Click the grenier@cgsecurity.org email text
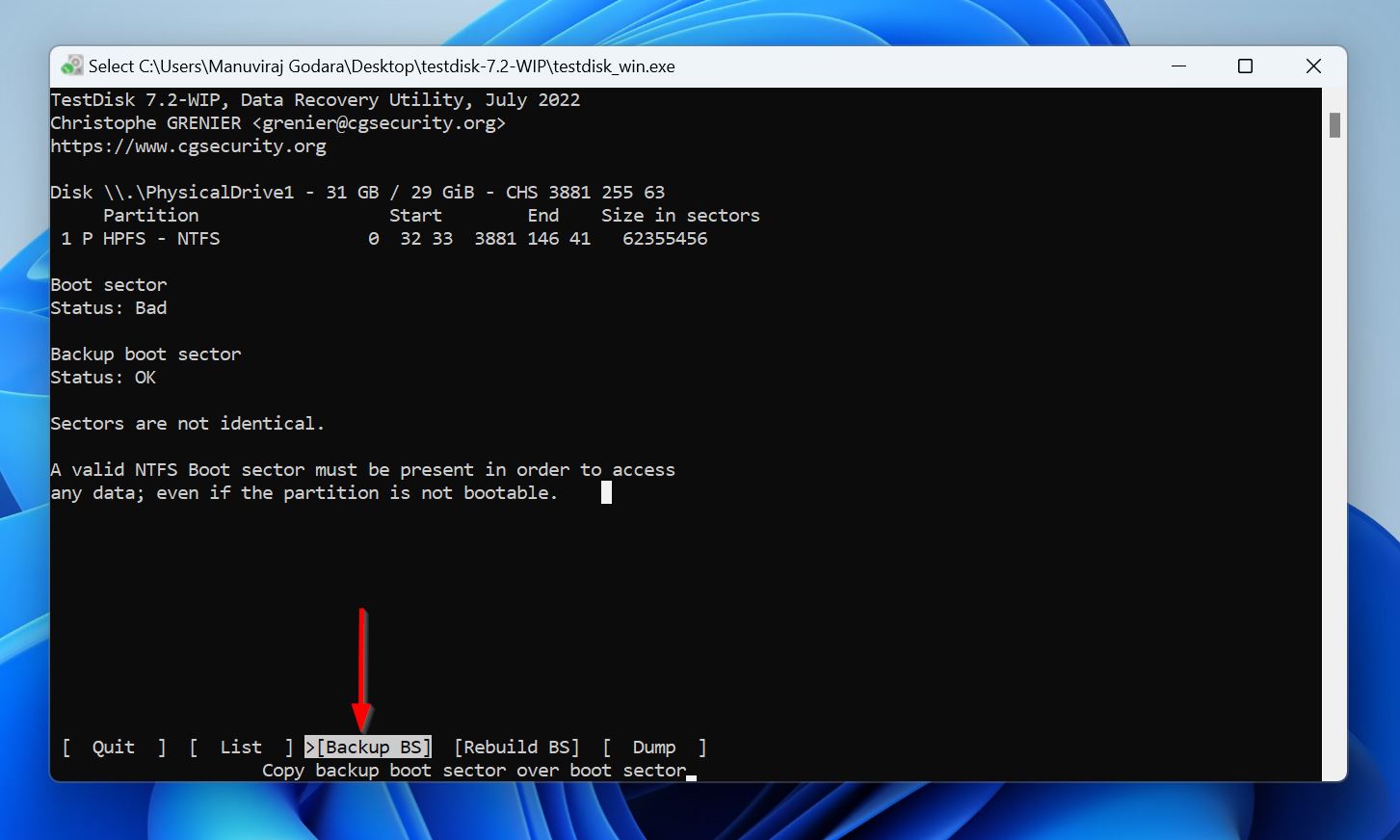Image resolution: width=1400 pixels, height=840 pixels. [x=379, y=123]
